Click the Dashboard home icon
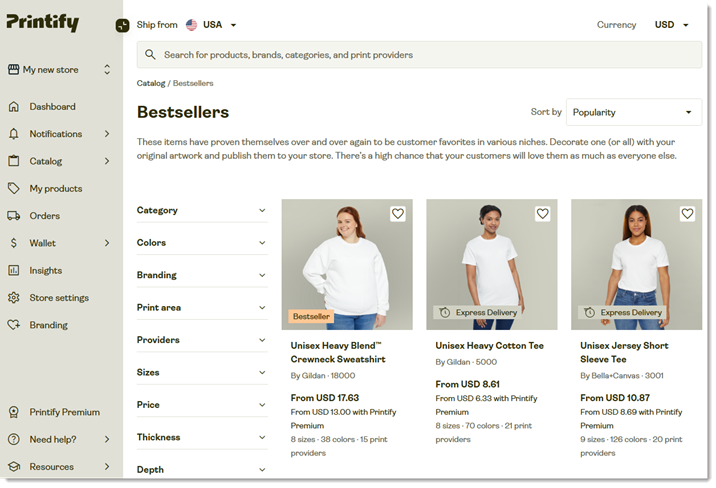 point(14,106)
